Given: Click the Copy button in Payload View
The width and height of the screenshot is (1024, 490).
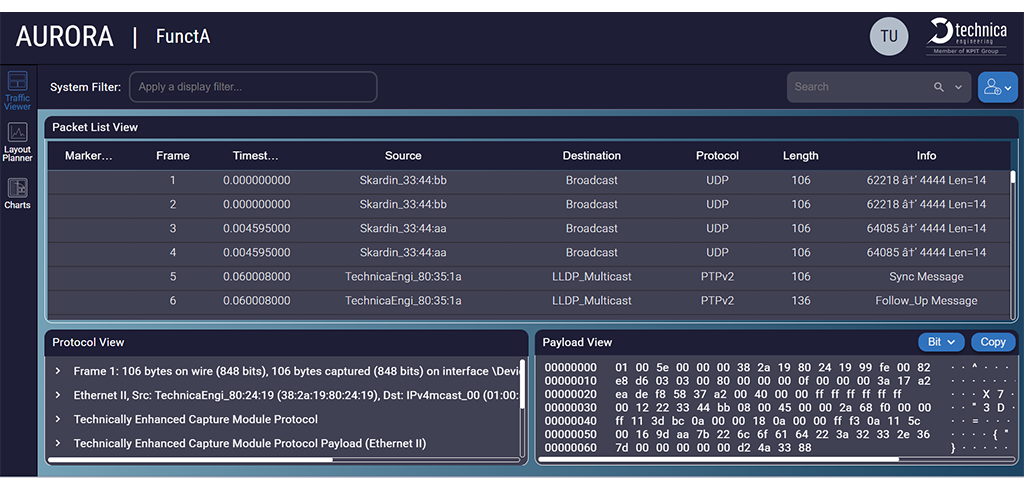Looking at the screenshot, I should (x=992, y=342).
